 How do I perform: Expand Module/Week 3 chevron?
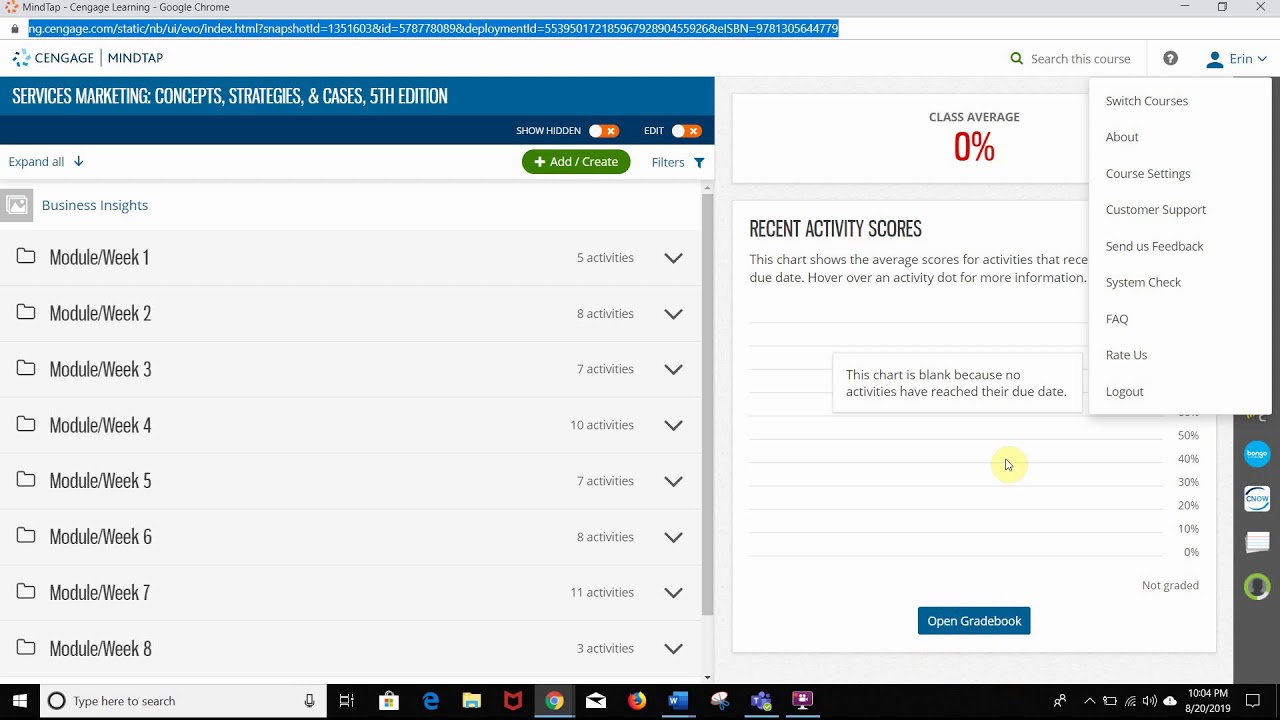tap(674, 369)
